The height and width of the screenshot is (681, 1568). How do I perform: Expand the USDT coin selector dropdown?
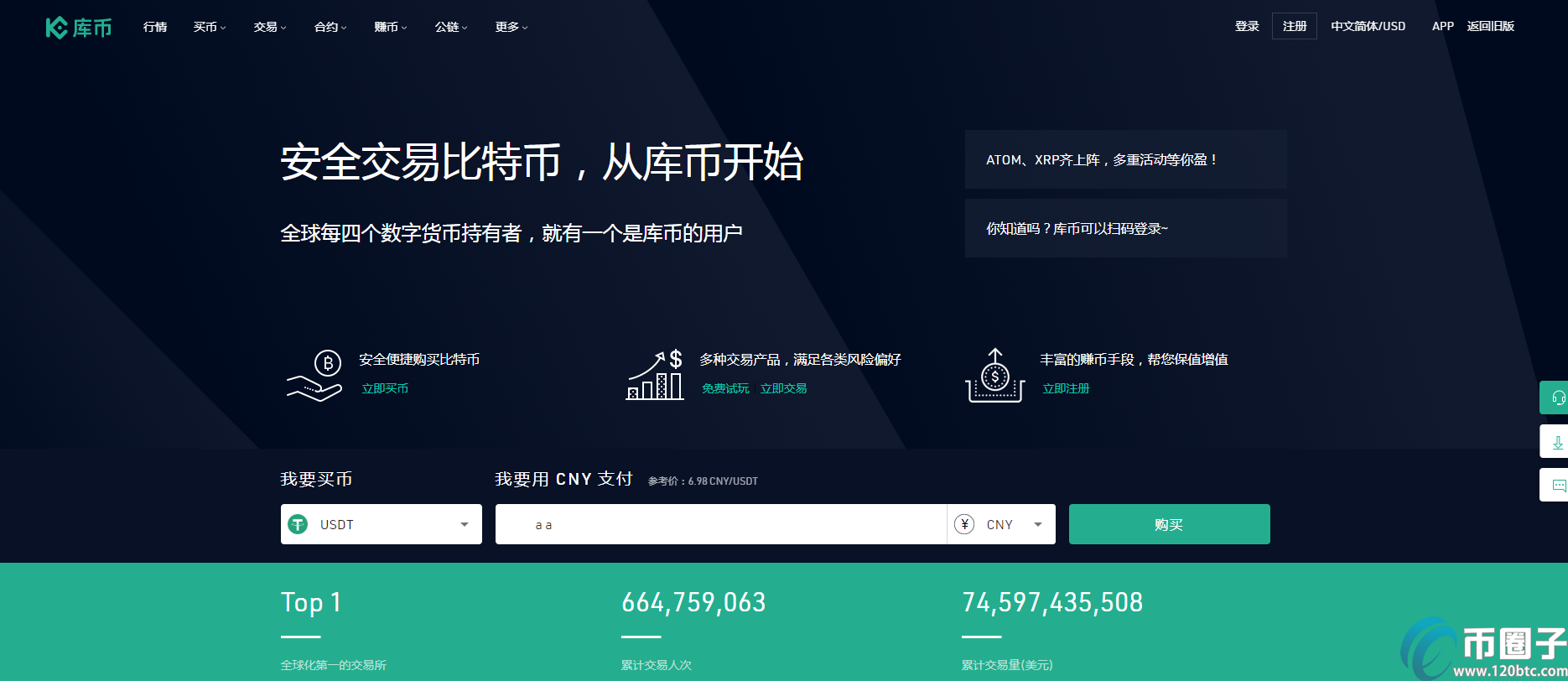click(x=464, y=524)
